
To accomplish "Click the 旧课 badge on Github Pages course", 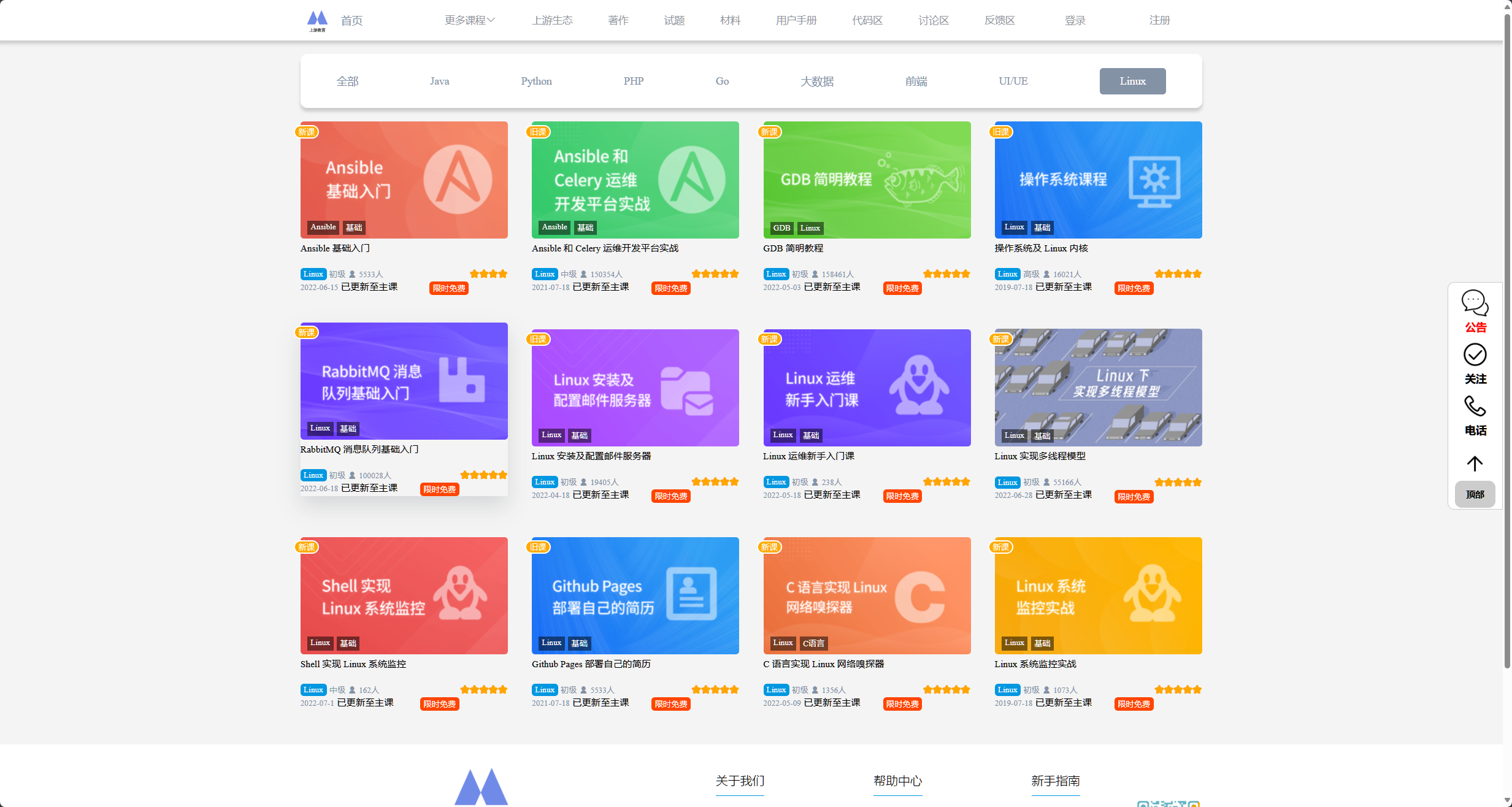I will click(539, 547).
